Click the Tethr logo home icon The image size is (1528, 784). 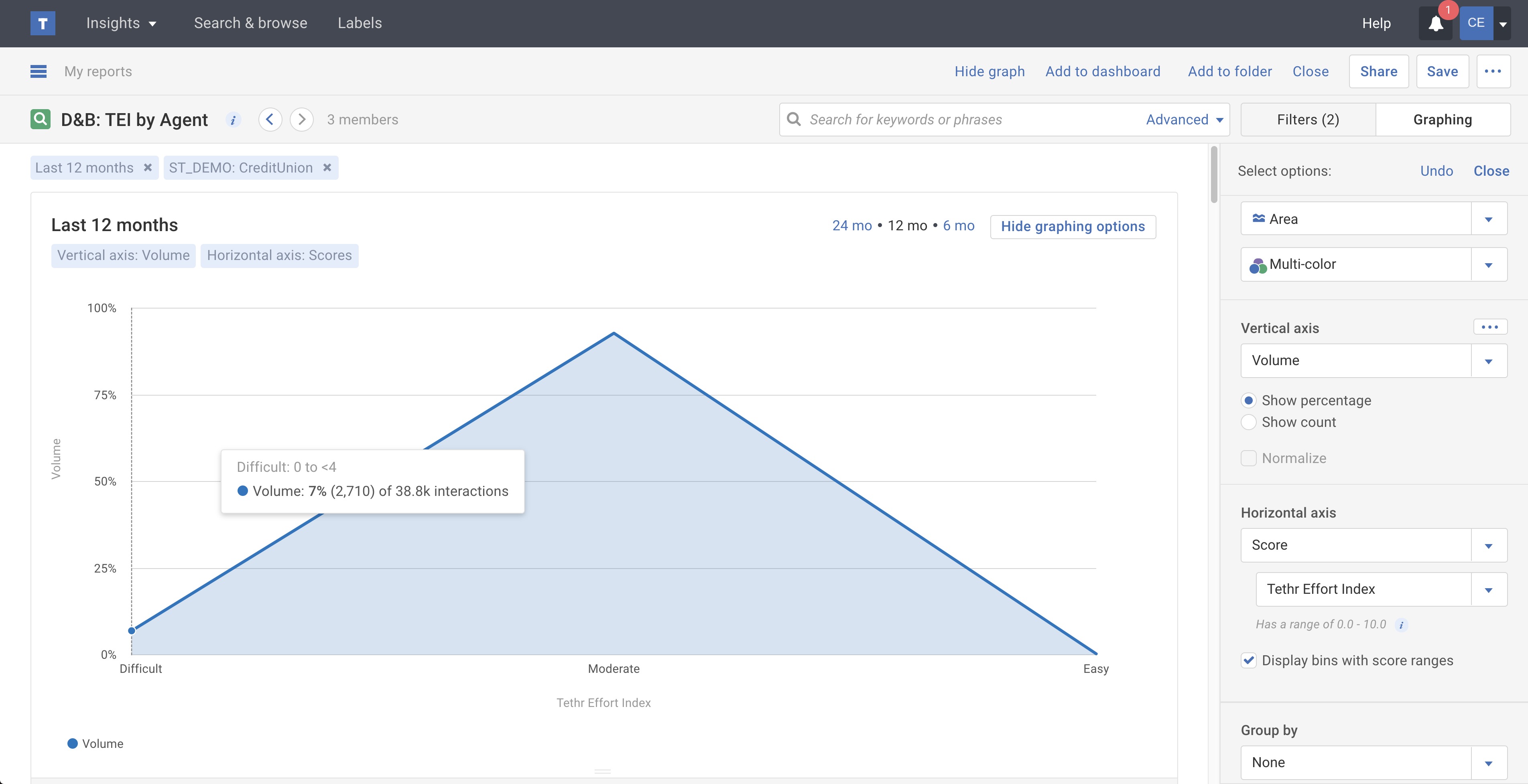[43, 23]
